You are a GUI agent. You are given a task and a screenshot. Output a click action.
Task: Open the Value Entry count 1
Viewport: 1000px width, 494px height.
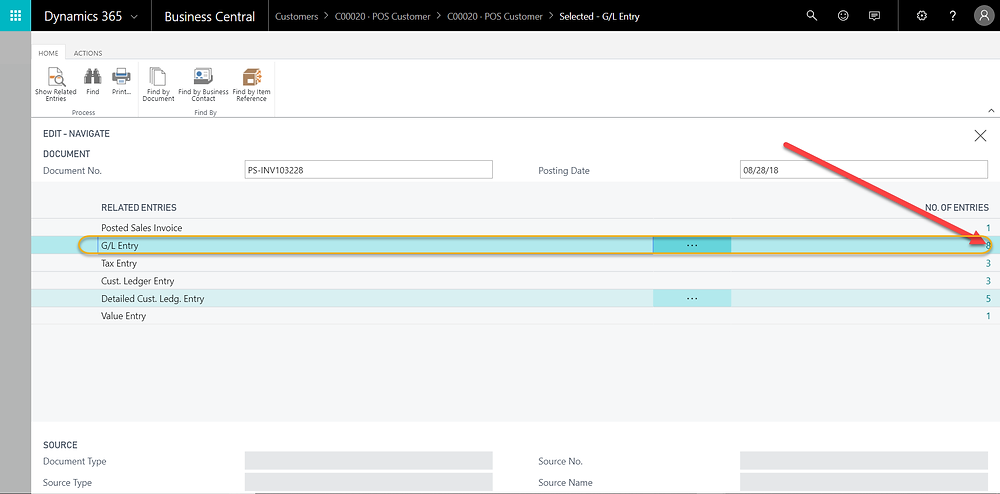coord(989,316)
